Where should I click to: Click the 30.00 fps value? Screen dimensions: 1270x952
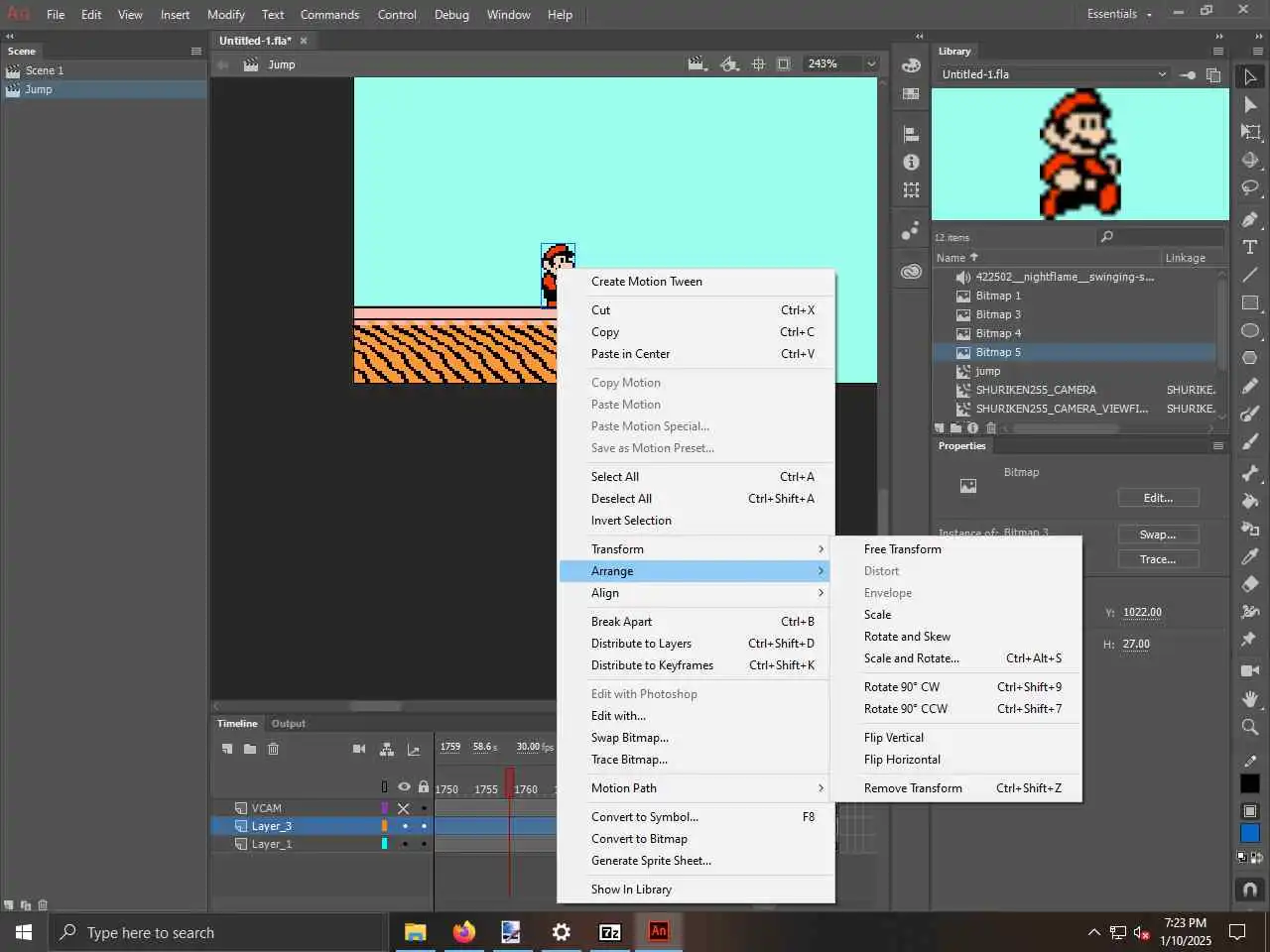(528, 746)
